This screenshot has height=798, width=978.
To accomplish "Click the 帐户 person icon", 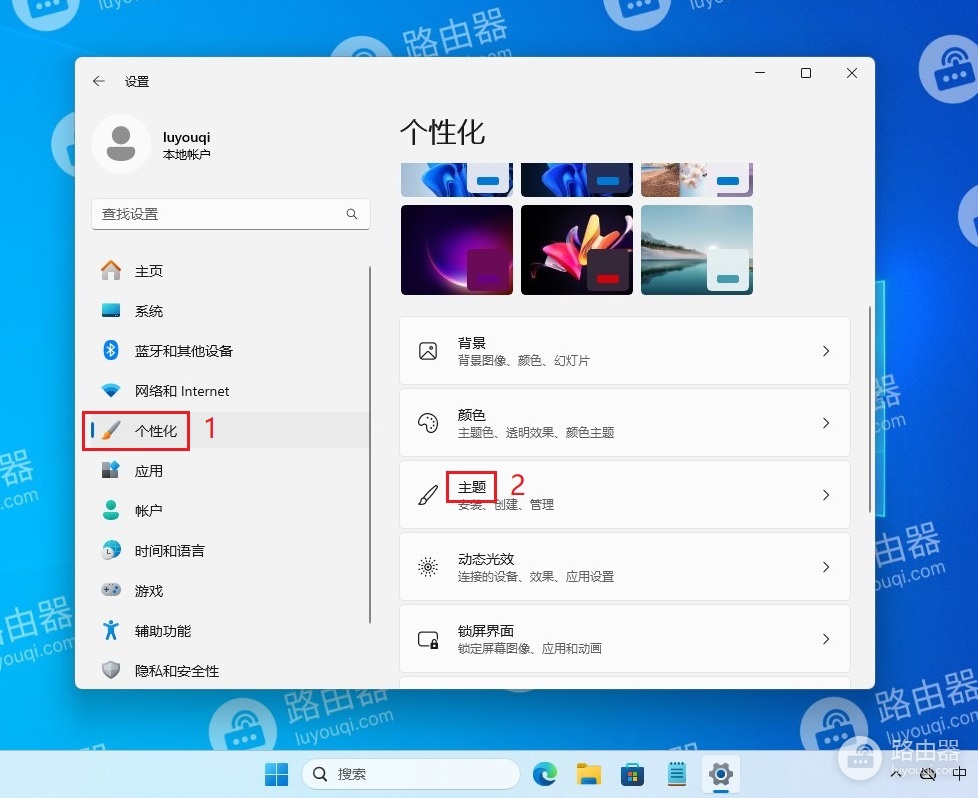I will (x=111, y=510).
